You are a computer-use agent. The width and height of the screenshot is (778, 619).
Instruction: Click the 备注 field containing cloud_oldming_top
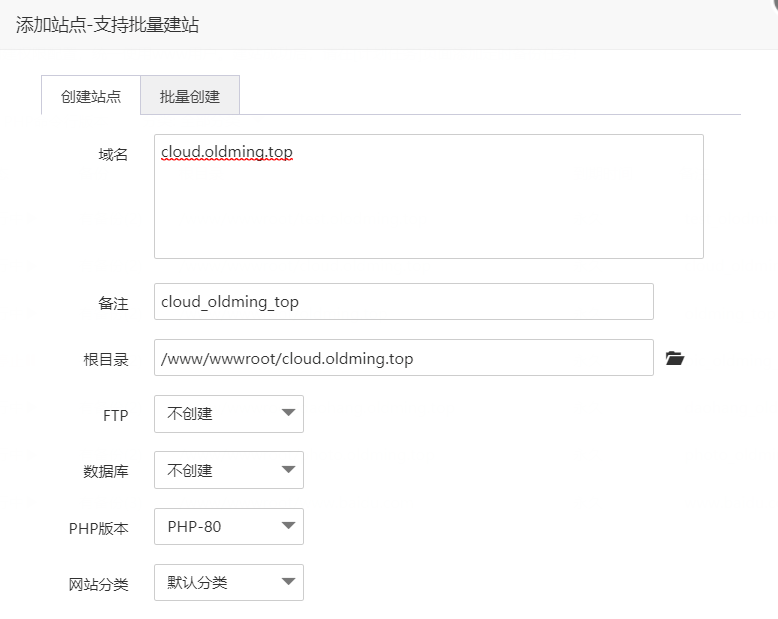tap(403, 301)
